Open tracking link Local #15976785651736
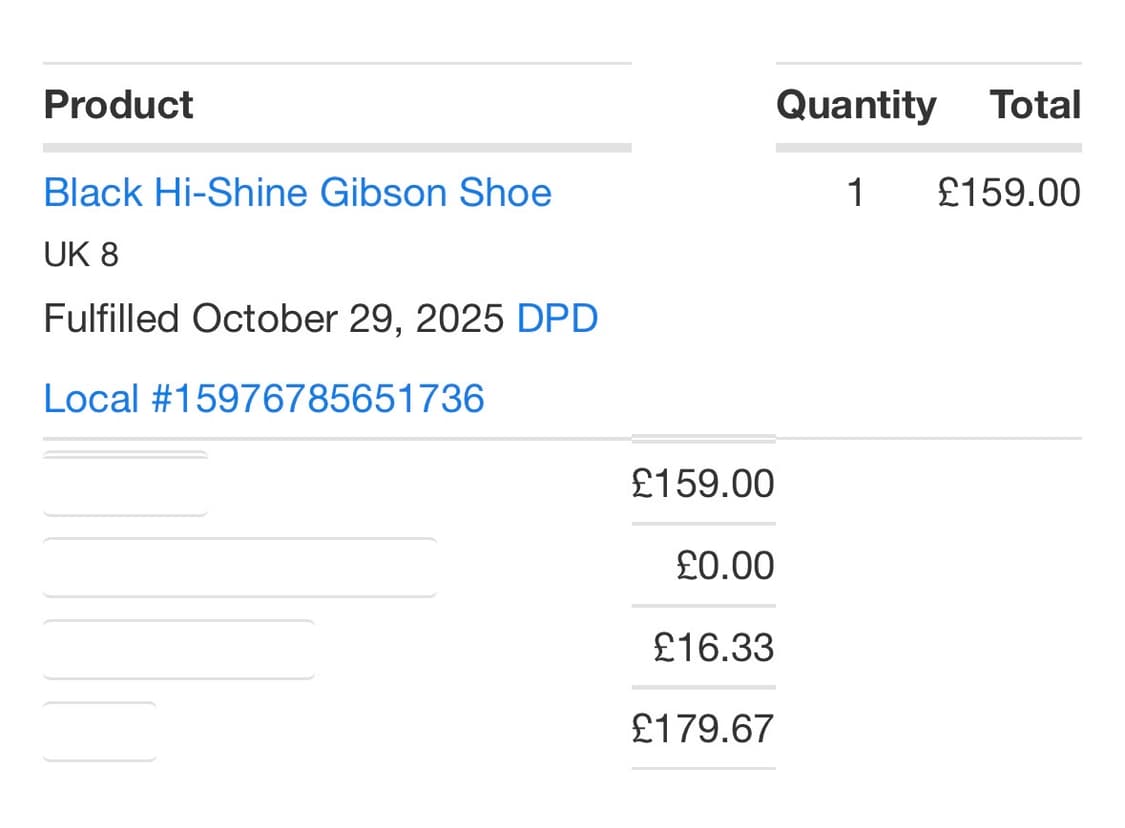Screen dimensions: 1125x828 click(264, 399)
